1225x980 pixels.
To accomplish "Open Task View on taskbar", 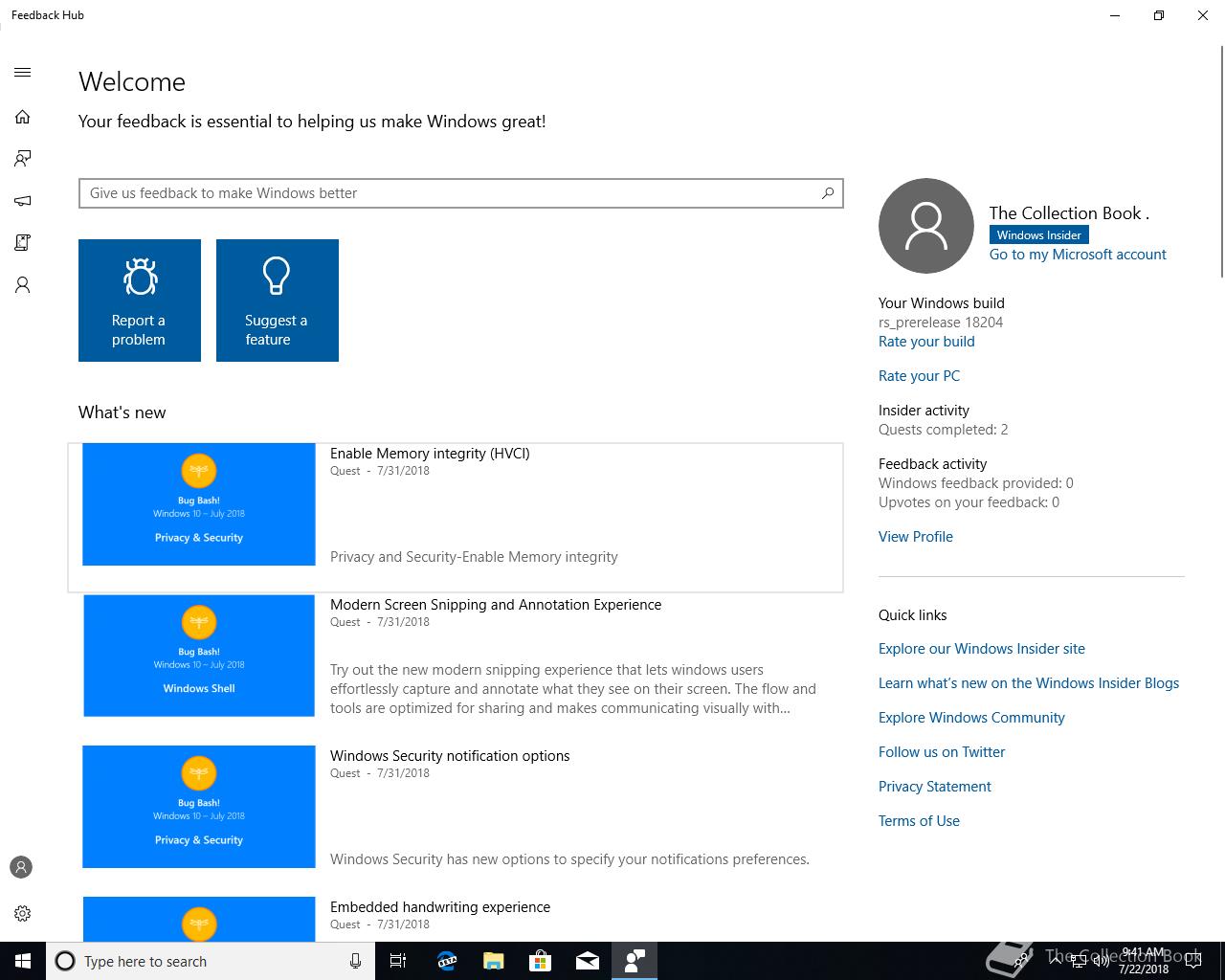I will [398, 961].
